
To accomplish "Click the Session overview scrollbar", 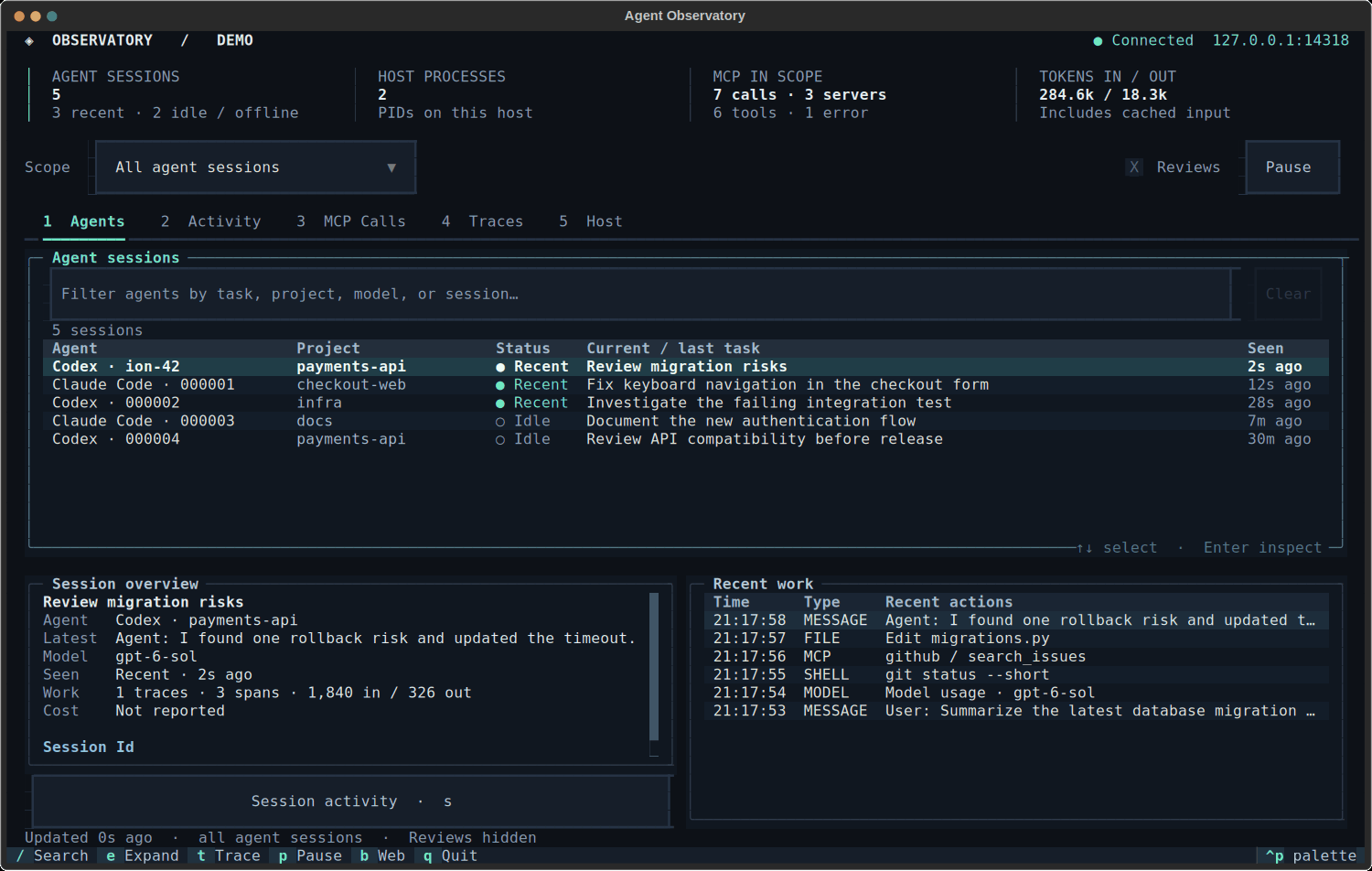I will (654, 674).
